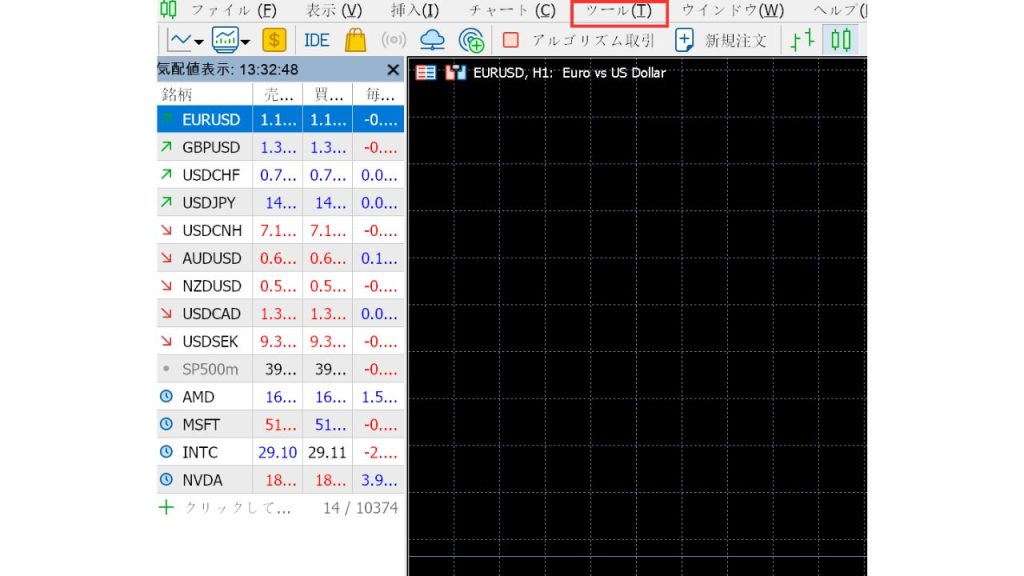This screenshot has height=576, width=1024.
Task: Close the 気配値表示 quotes panel via X
Action: pyautogui.click(x=392, y=70)
